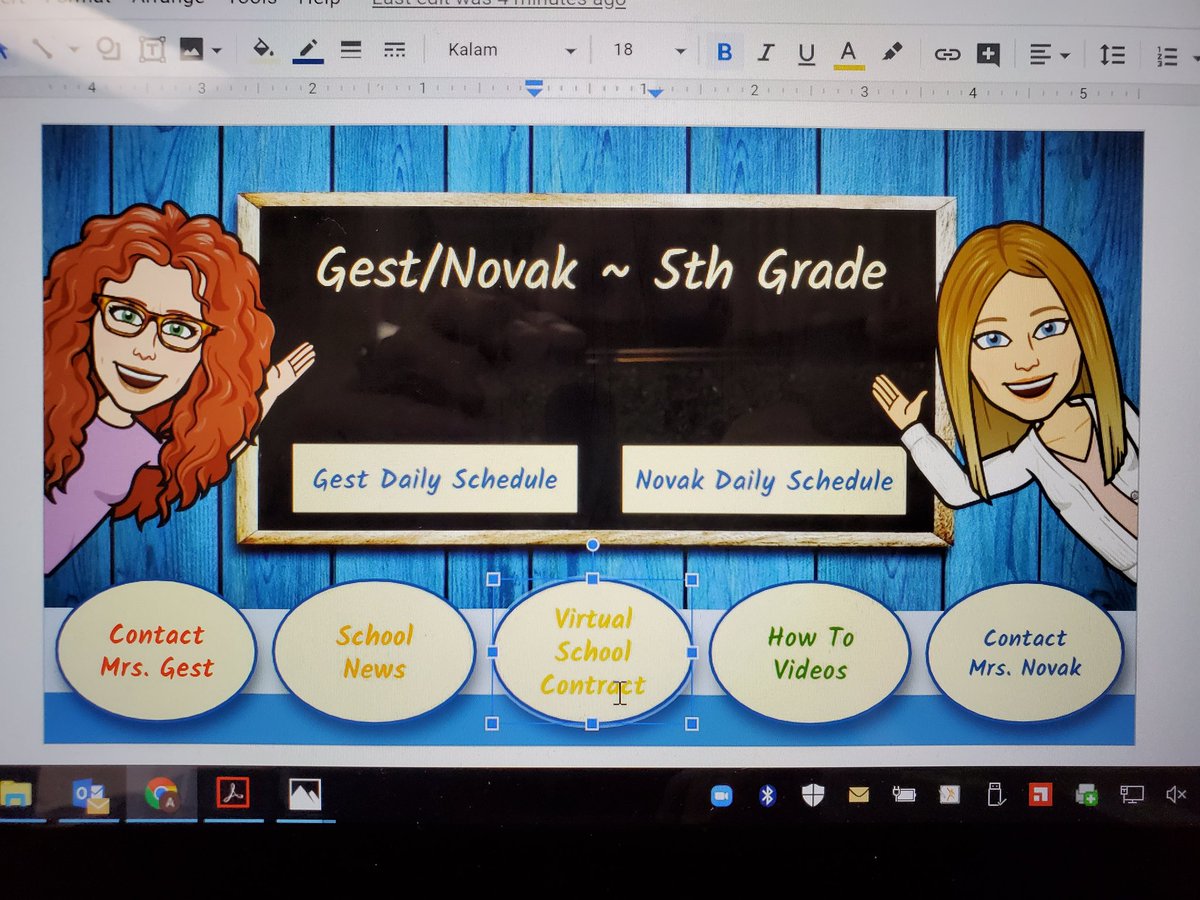1200x900 pixels.
Task: Open the Fill color paint bucket
Action: tap(263, 49)
